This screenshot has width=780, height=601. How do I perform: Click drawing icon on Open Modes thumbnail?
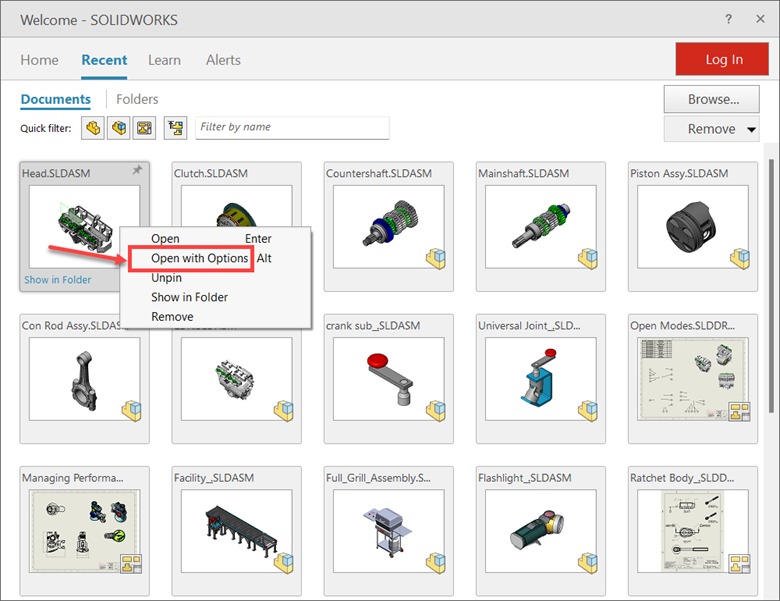(x=740, y=412)
